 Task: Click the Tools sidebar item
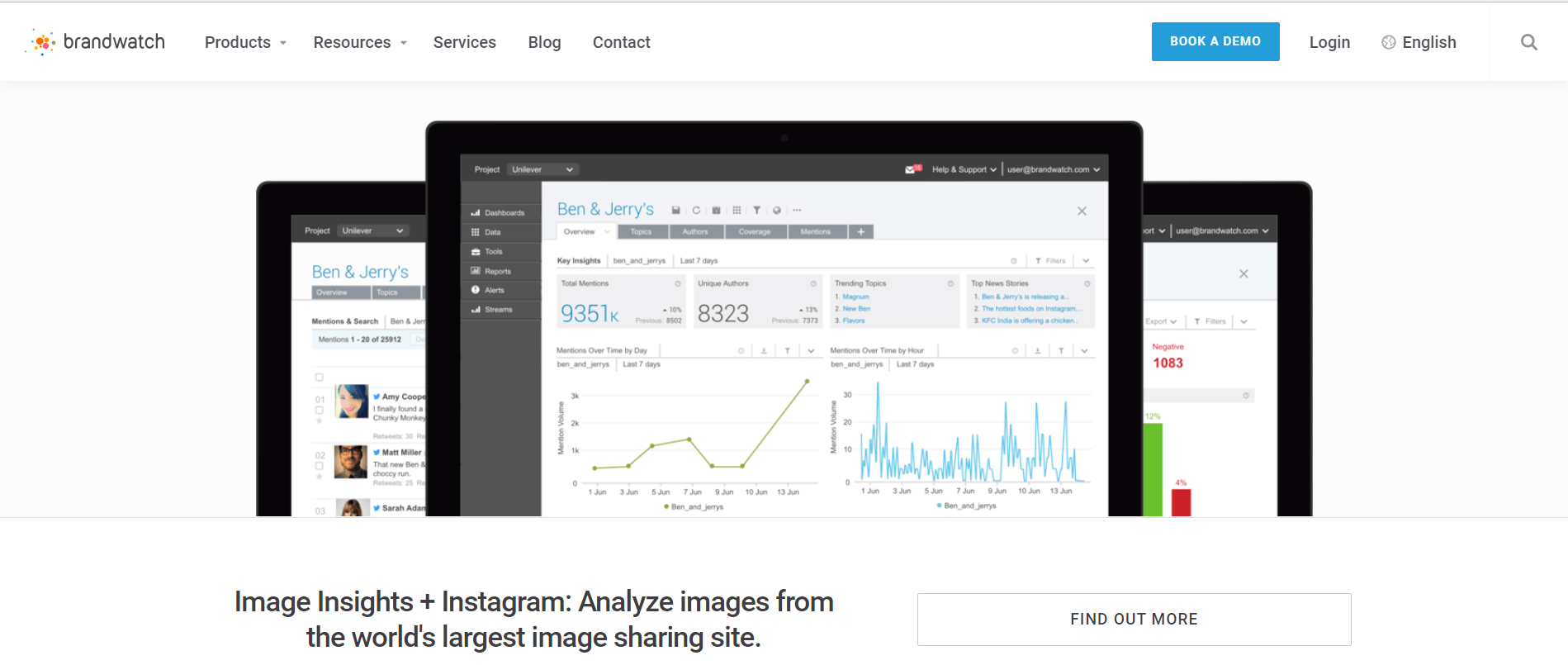(499, 252)
